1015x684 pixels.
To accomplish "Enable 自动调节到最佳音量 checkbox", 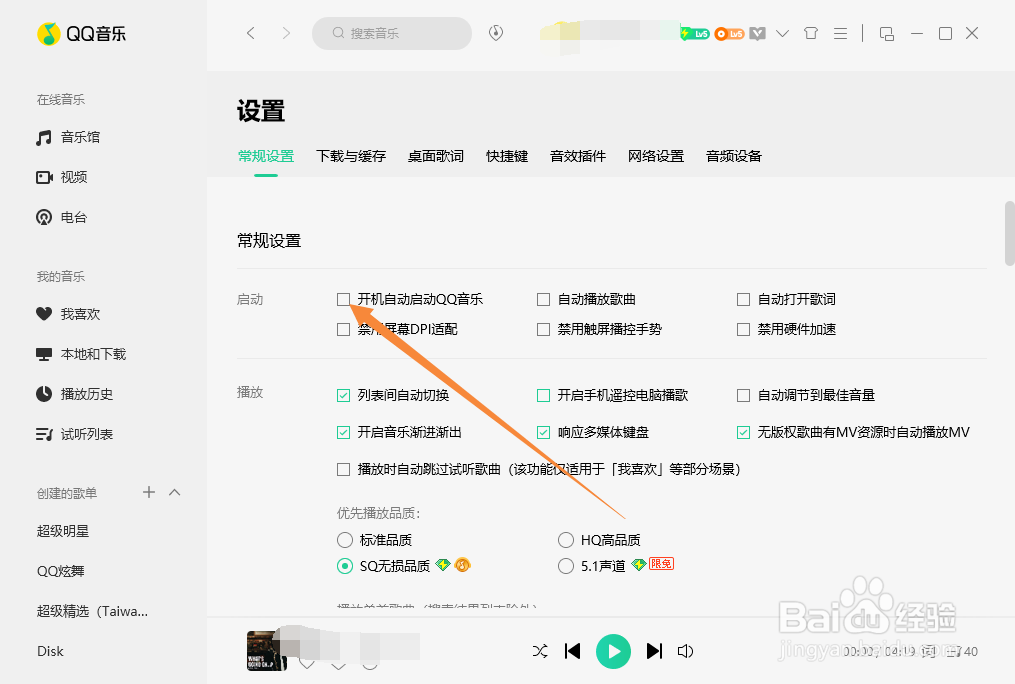I will tap(744, 395).
